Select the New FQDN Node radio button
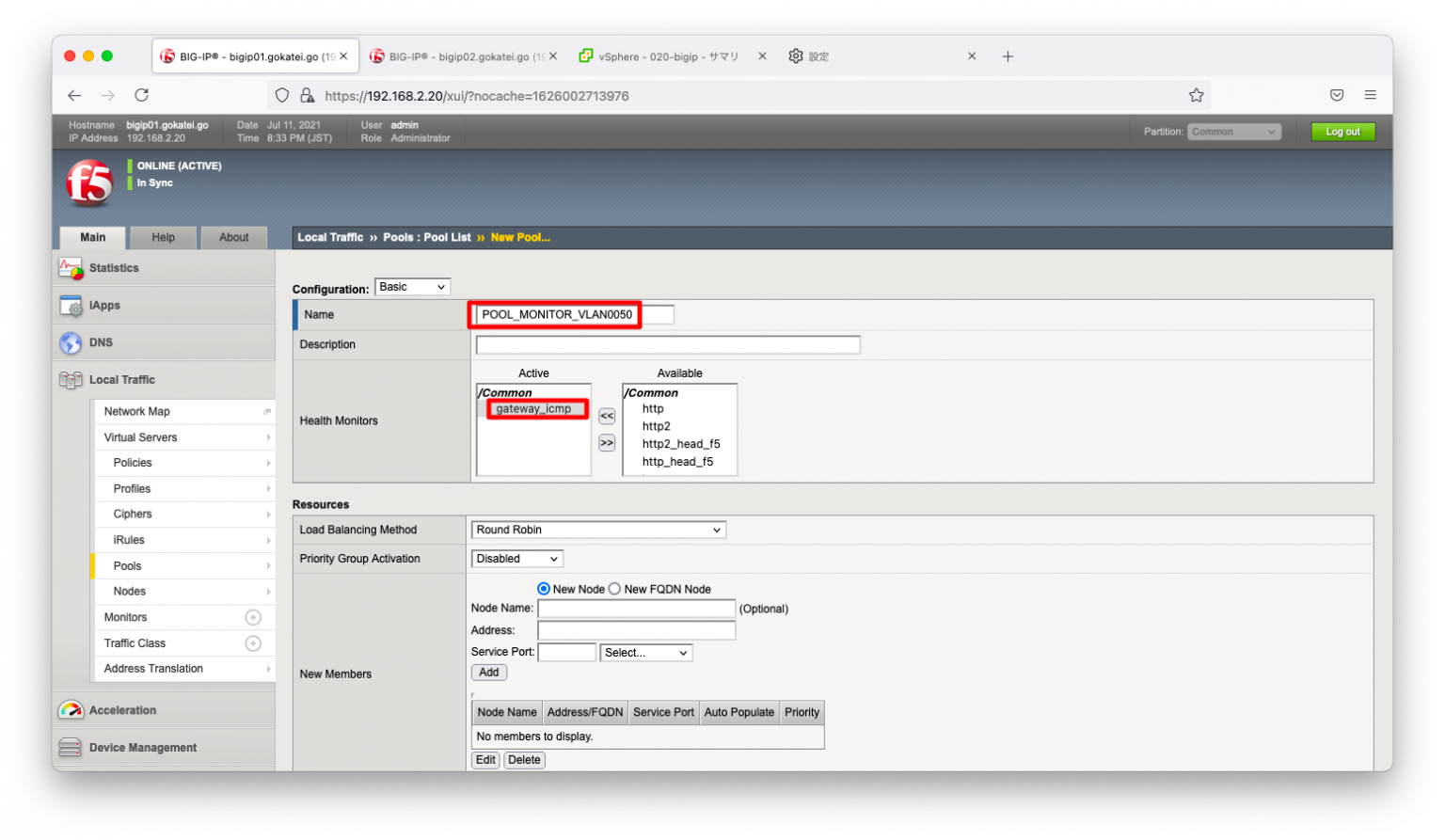 (615, 589)
